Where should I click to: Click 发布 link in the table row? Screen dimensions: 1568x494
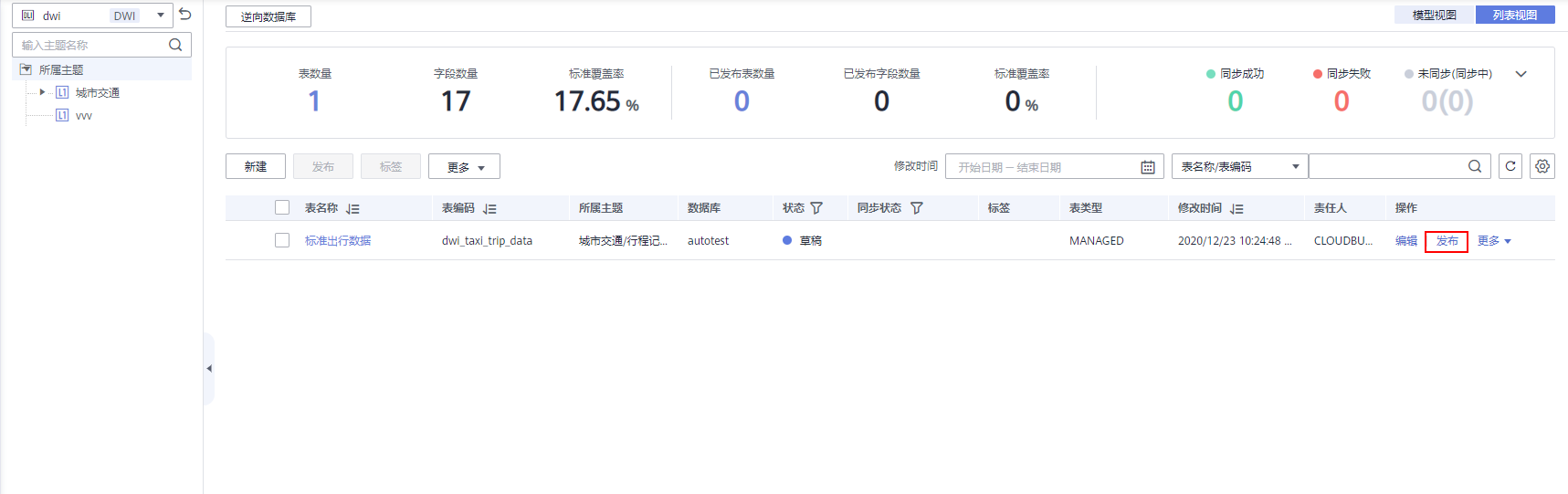click(1447, 241)
